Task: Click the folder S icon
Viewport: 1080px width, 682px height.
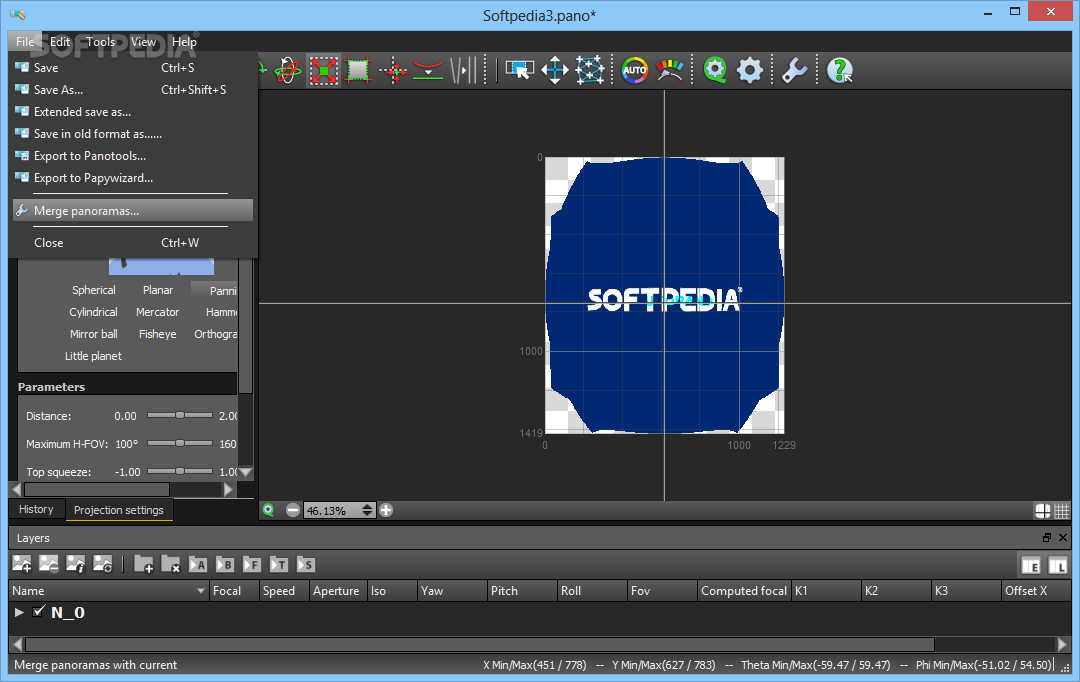Action: click(x=305, y=564)
